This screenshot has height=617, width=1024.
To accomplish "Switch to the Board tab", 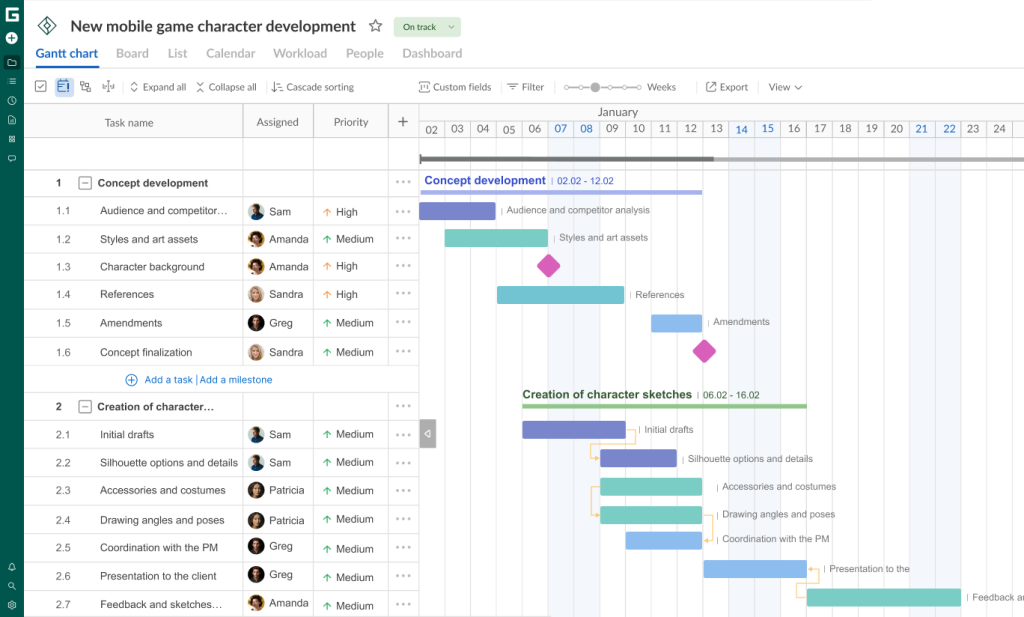I will pos(132,53).
